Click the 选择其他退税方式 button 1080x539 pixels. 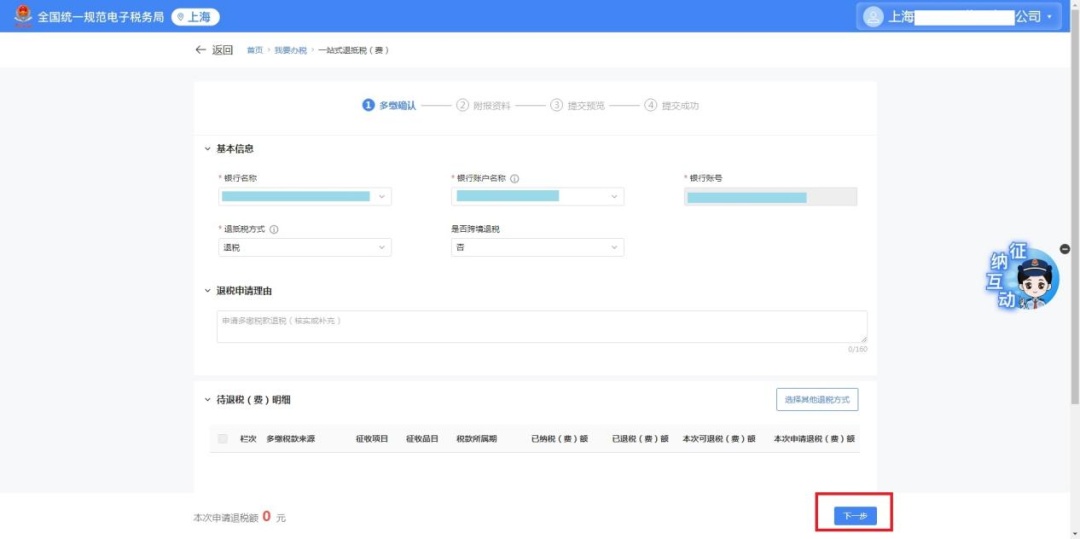pyautogui.click(x=817, y=400)
